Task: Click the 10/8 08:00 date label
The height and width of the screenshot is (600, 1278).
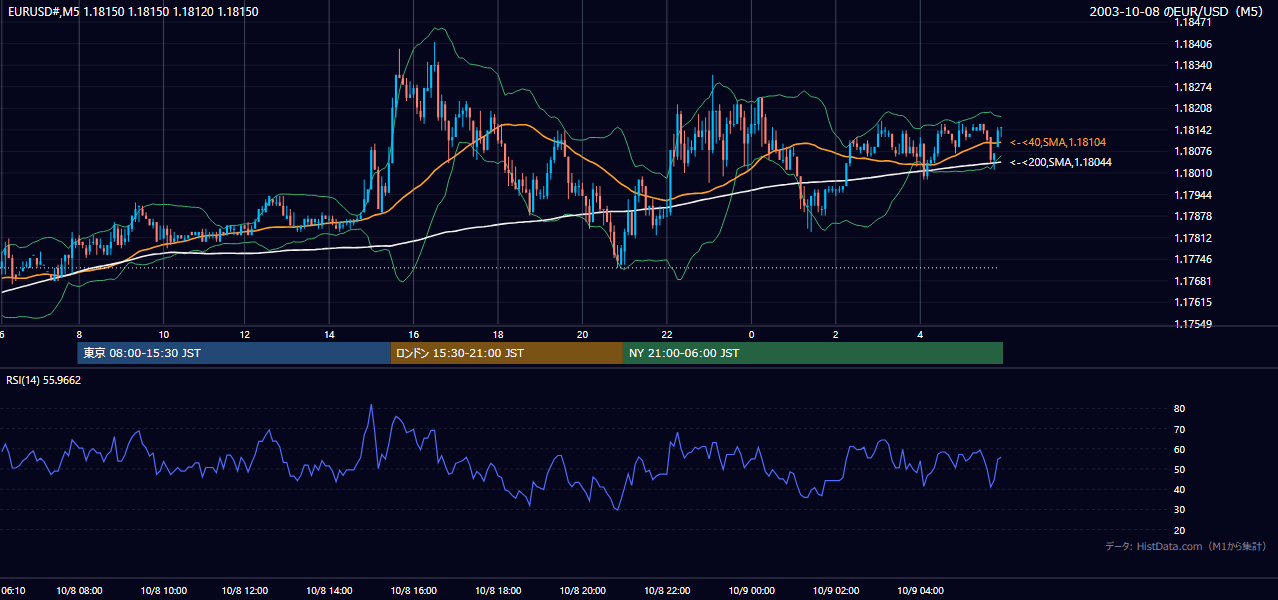Action: [x=79, y=591]
